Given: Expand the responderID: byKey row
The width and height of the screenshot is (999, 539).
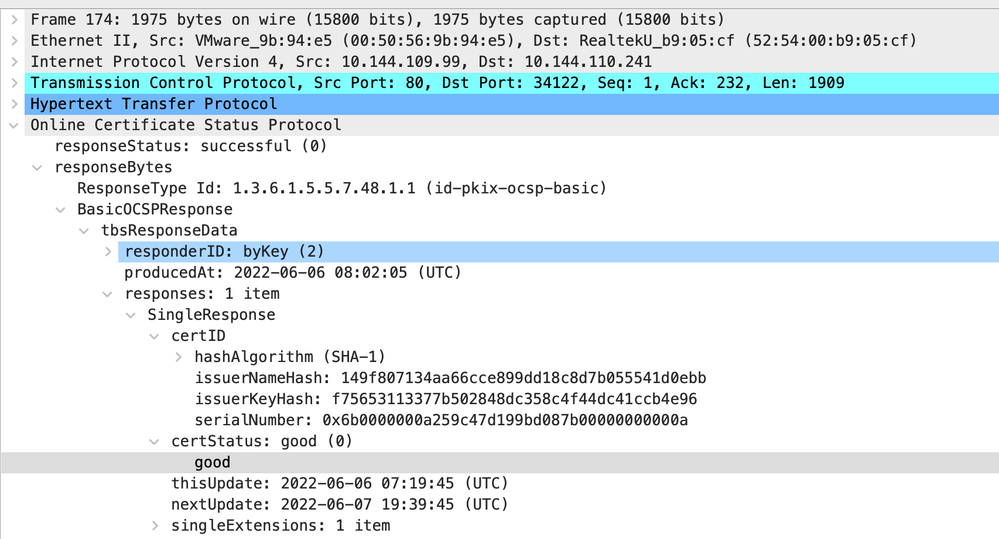Looking at the screenshot, I should click(108, 251).
